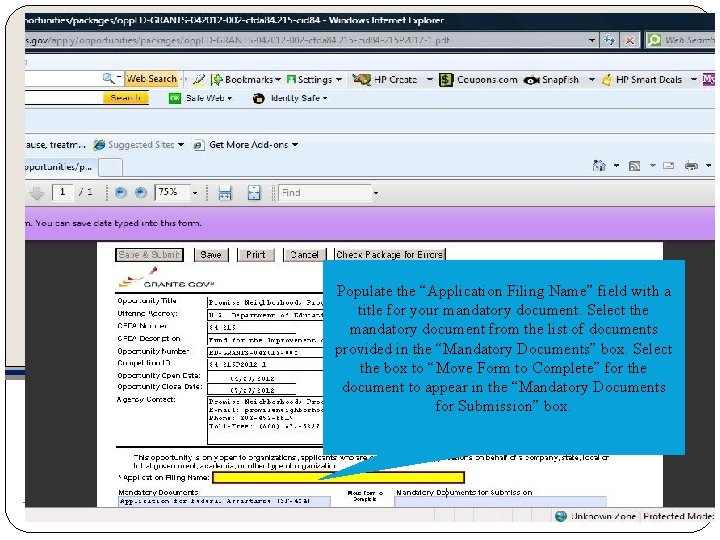Click inside the PDF Find box
Viewport: 720px width, 540px height.
[x=325, y=193]
